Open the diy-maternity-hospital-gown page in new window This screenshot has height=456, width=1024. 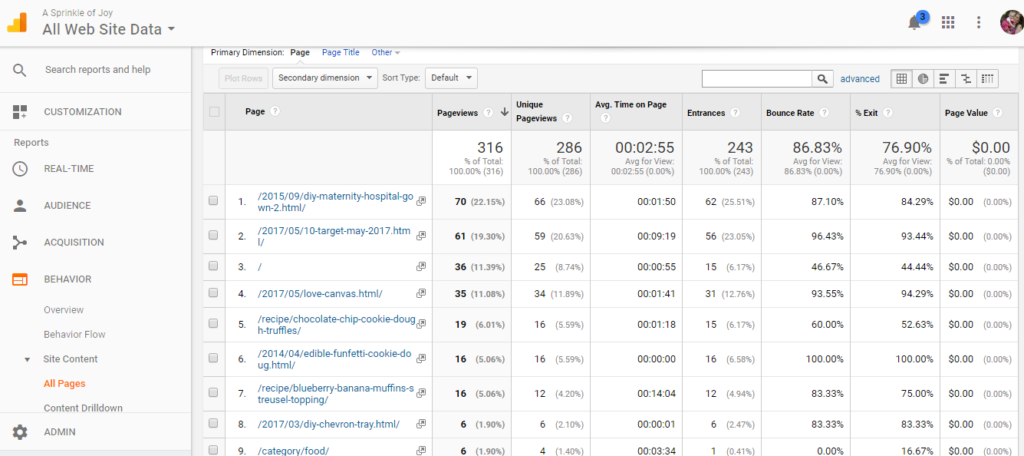tap(421, 201)
